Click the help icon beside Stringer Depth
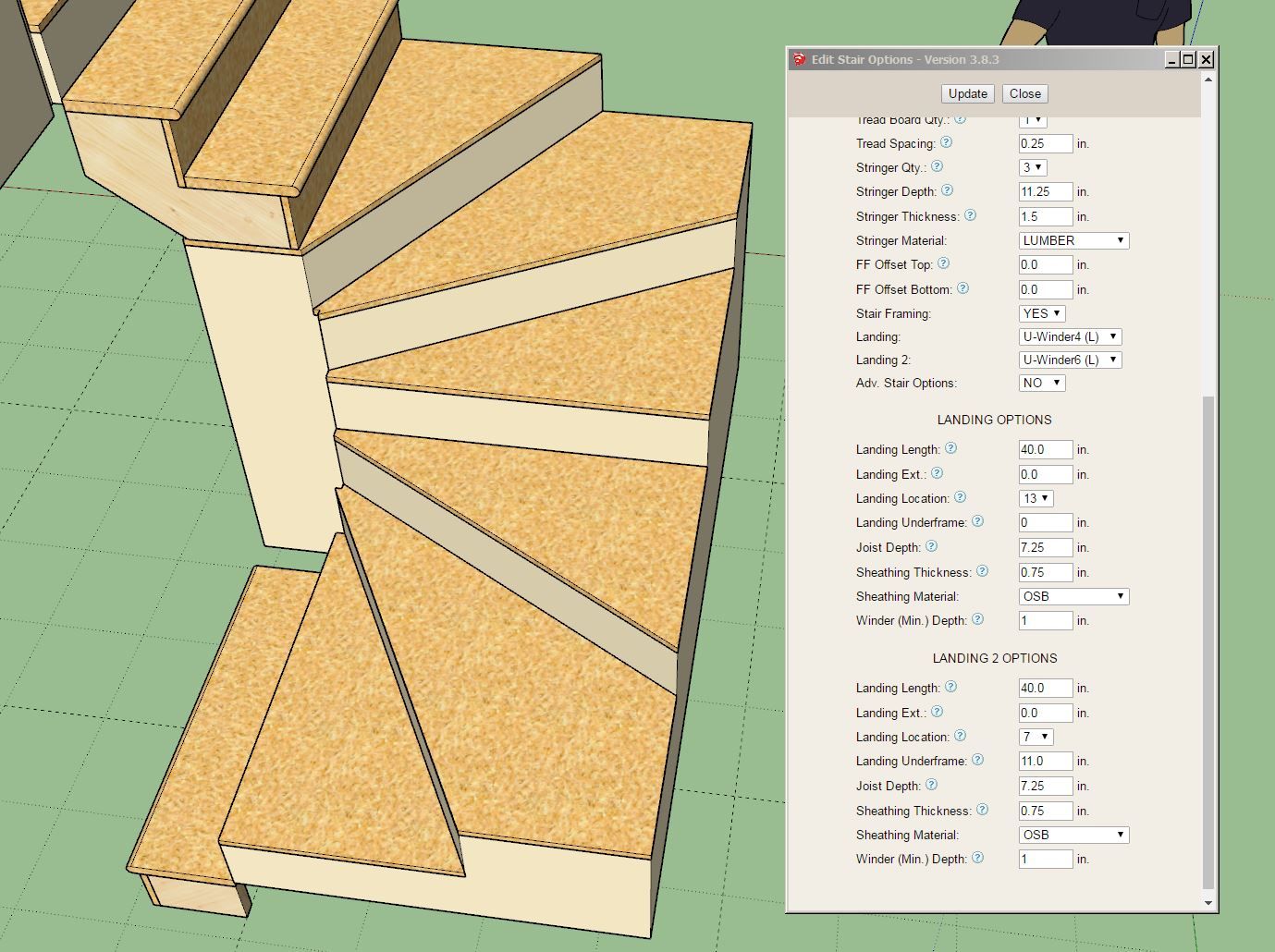The height and width of the screenshot is (952, 1275). tap(947, 190)
